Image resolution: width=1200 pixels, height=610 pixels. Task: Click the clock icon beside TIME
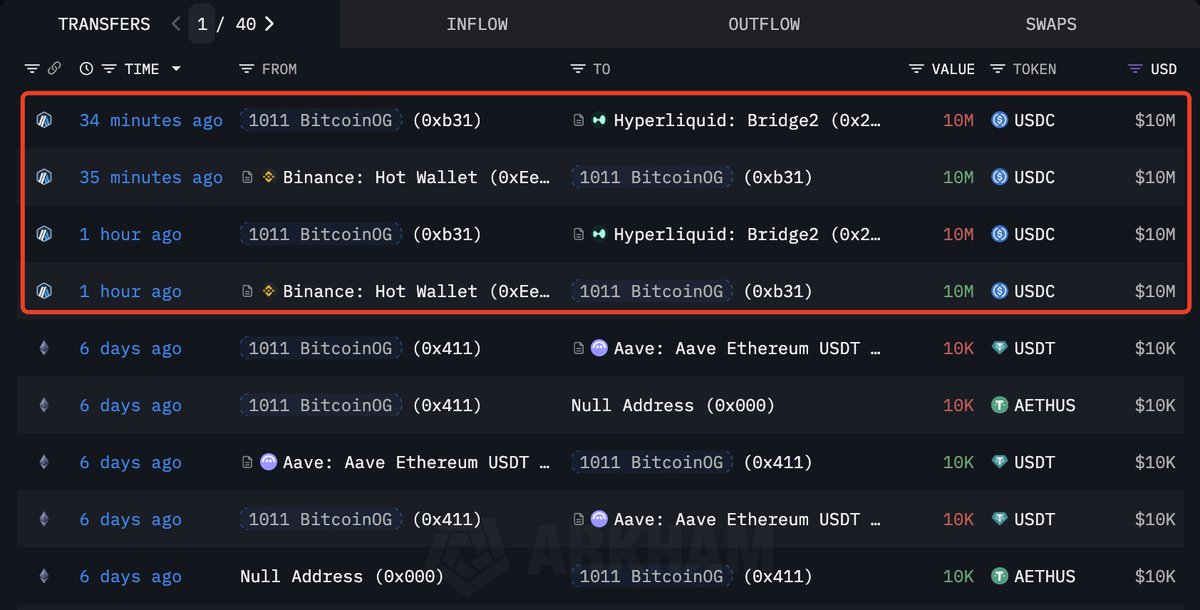point(86,69)
